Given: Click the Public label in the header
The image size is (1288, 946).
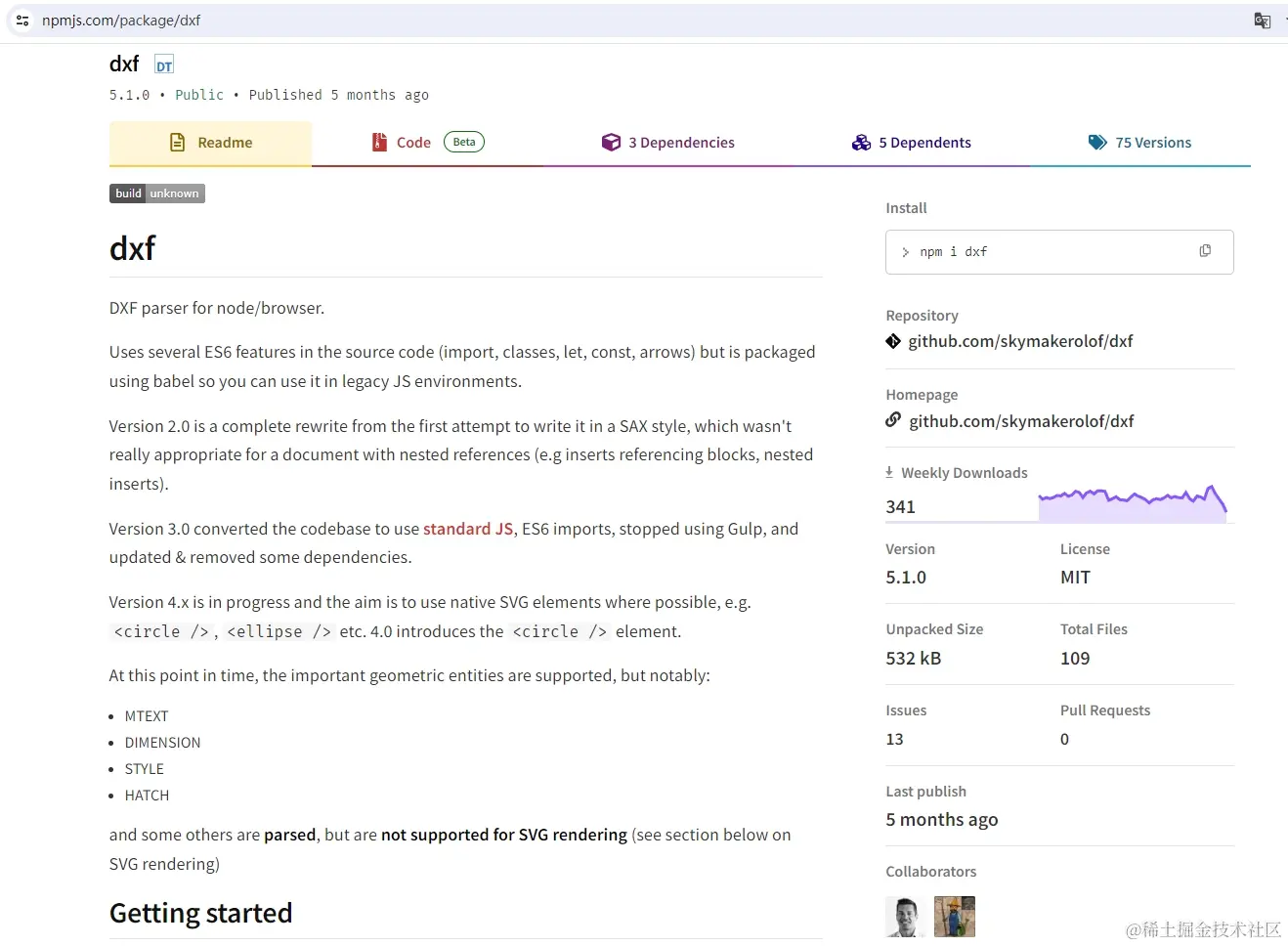Looking at the screenshot, I should click(199, 95).
